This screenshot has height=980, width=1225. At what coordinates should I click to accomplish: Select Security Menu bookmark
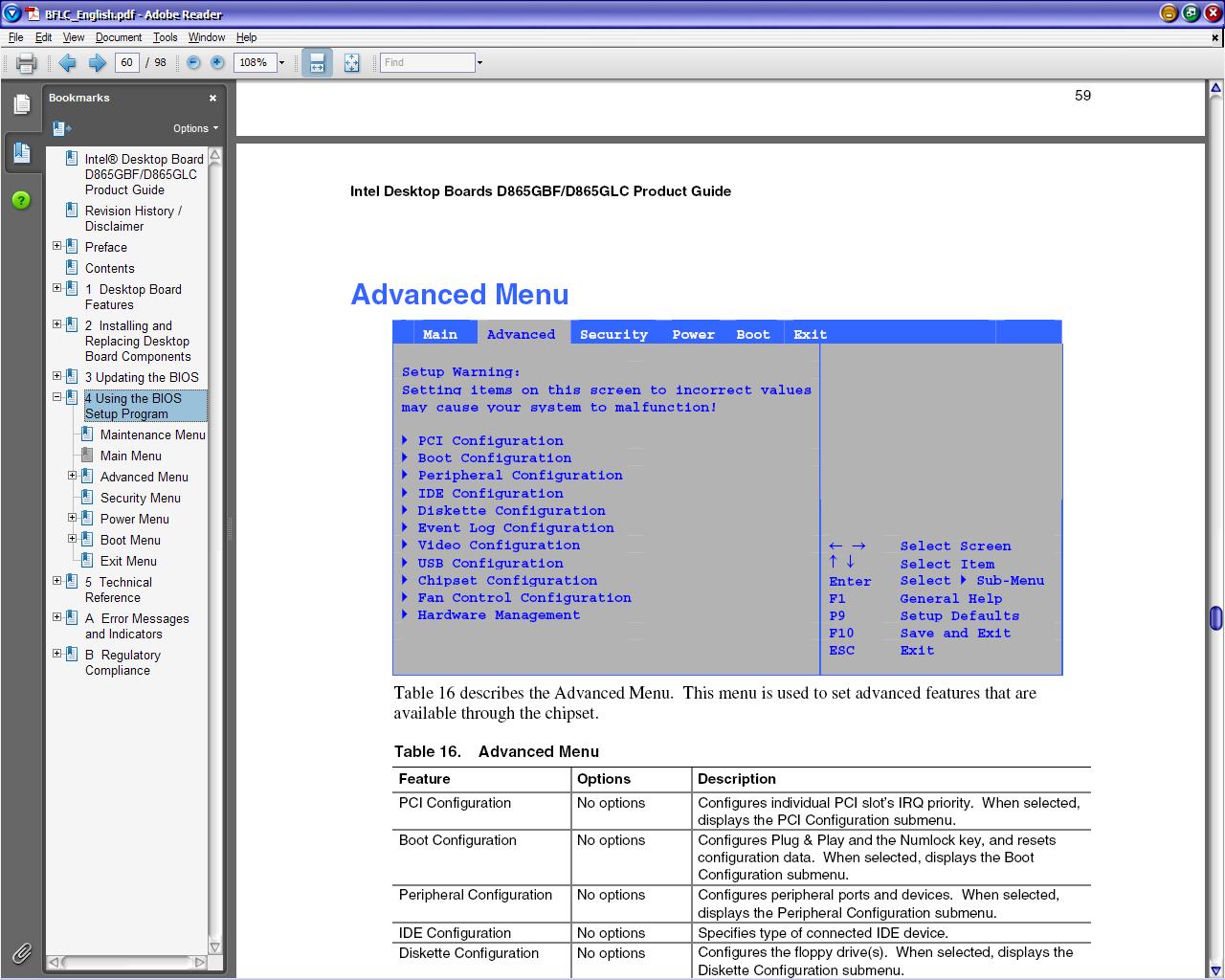(140, 498)
